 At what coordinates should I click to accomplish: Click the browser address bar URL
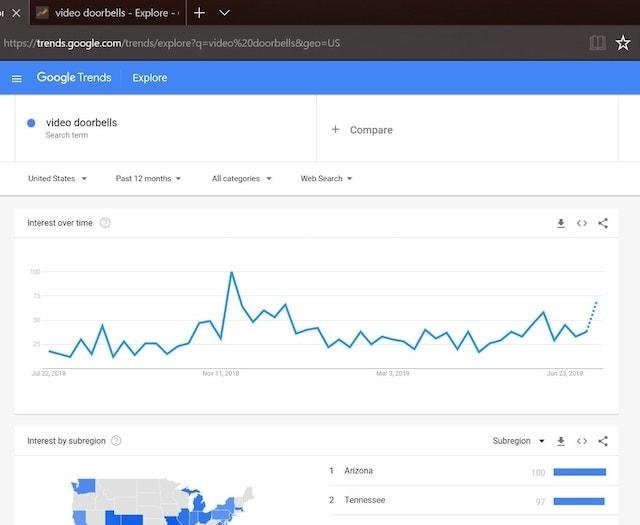[x=200, y=43]
